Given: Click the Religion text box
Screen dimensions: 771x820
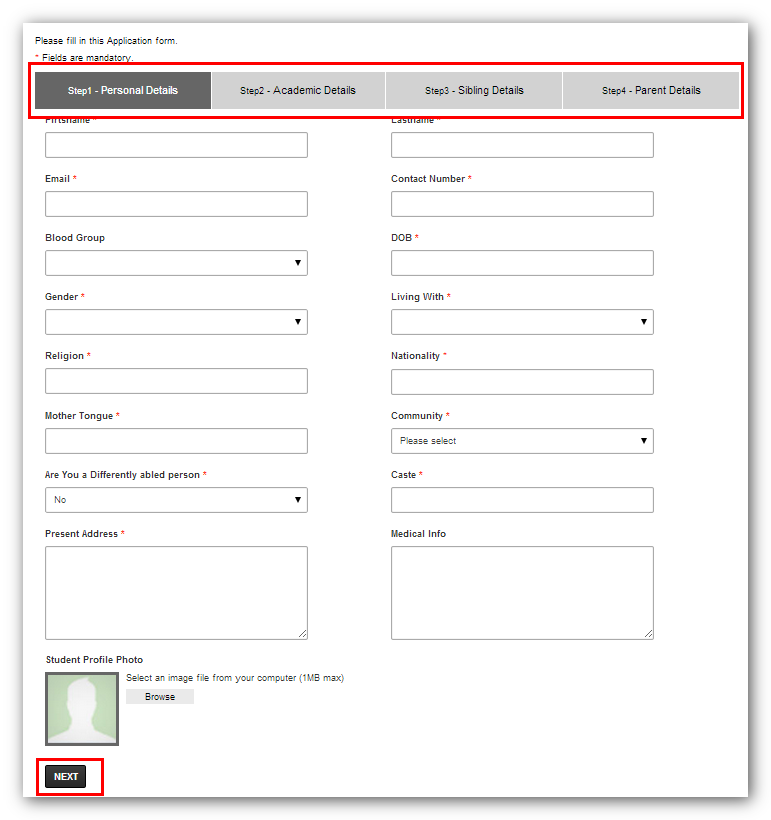Looking at the screenshot, I should [176, 381].
